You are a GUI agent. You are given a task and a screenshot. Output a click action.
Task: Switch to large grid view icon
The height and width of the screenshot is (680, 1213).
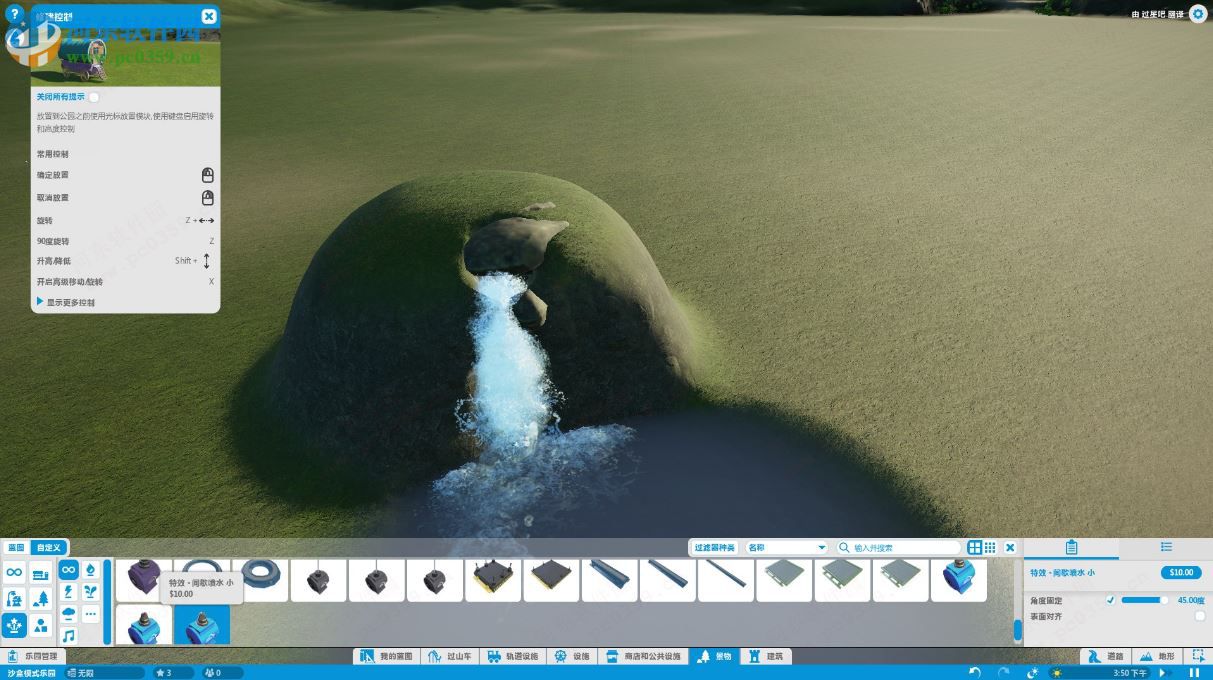(x=974, y=547)
